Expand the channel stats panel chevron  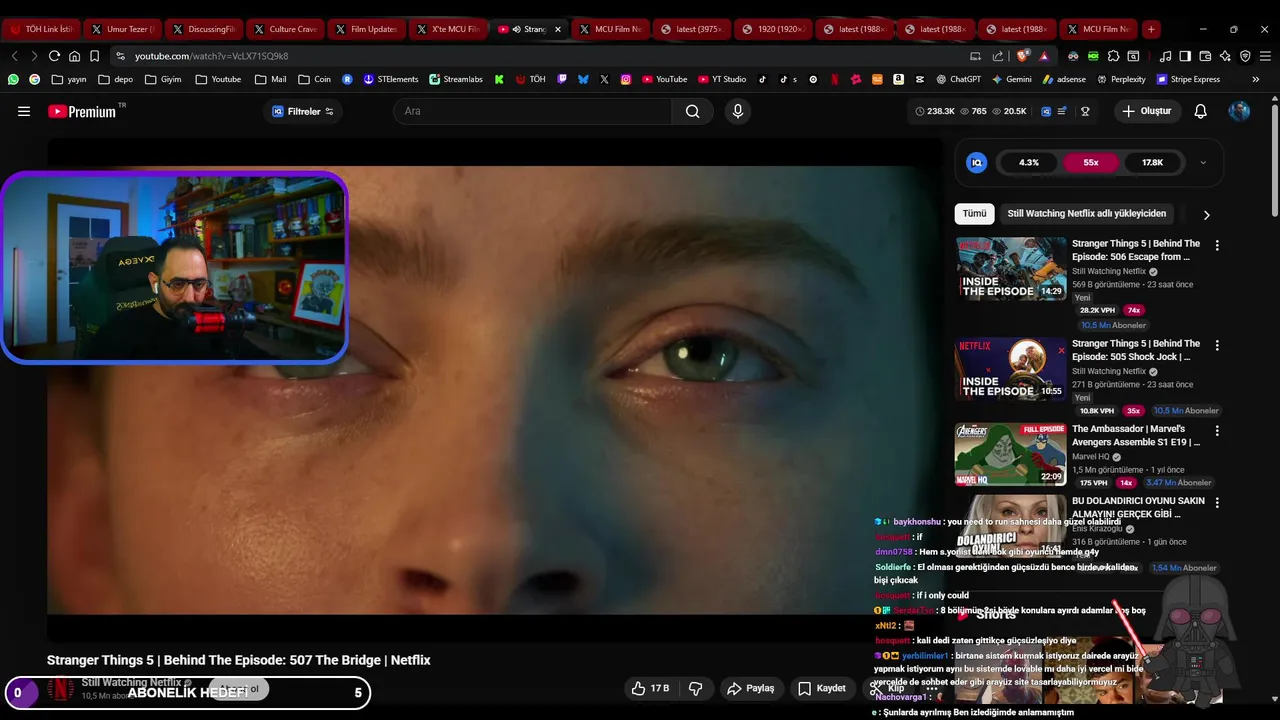1203,162
